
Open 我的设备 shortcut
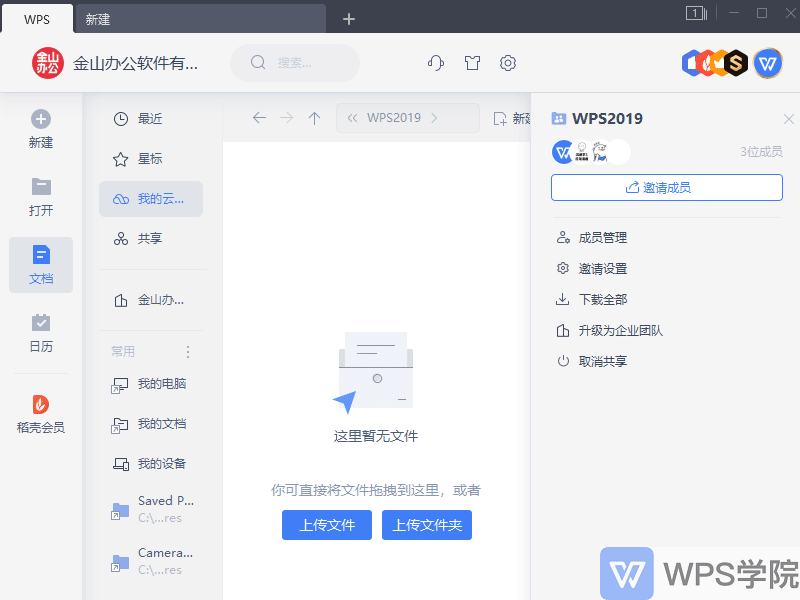coord(151,464)
